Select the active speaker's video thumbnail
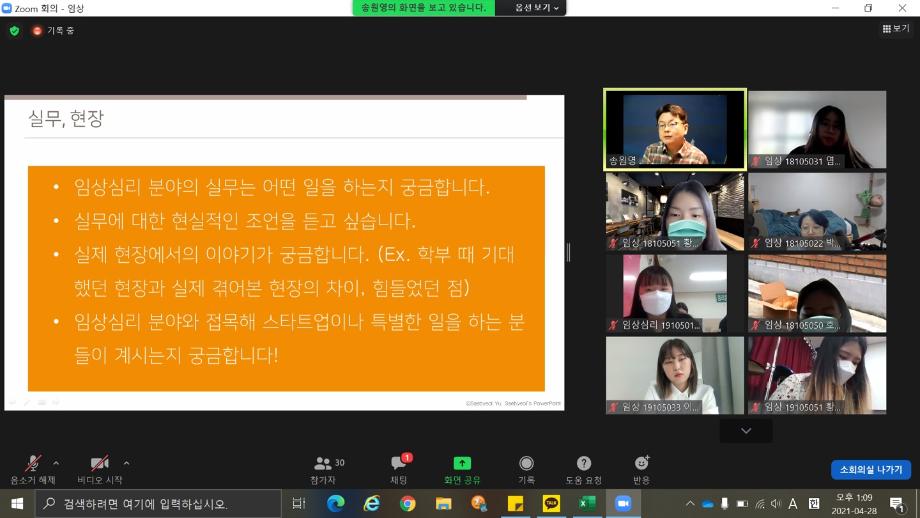The image size is (920, 518). pos(675,128)
